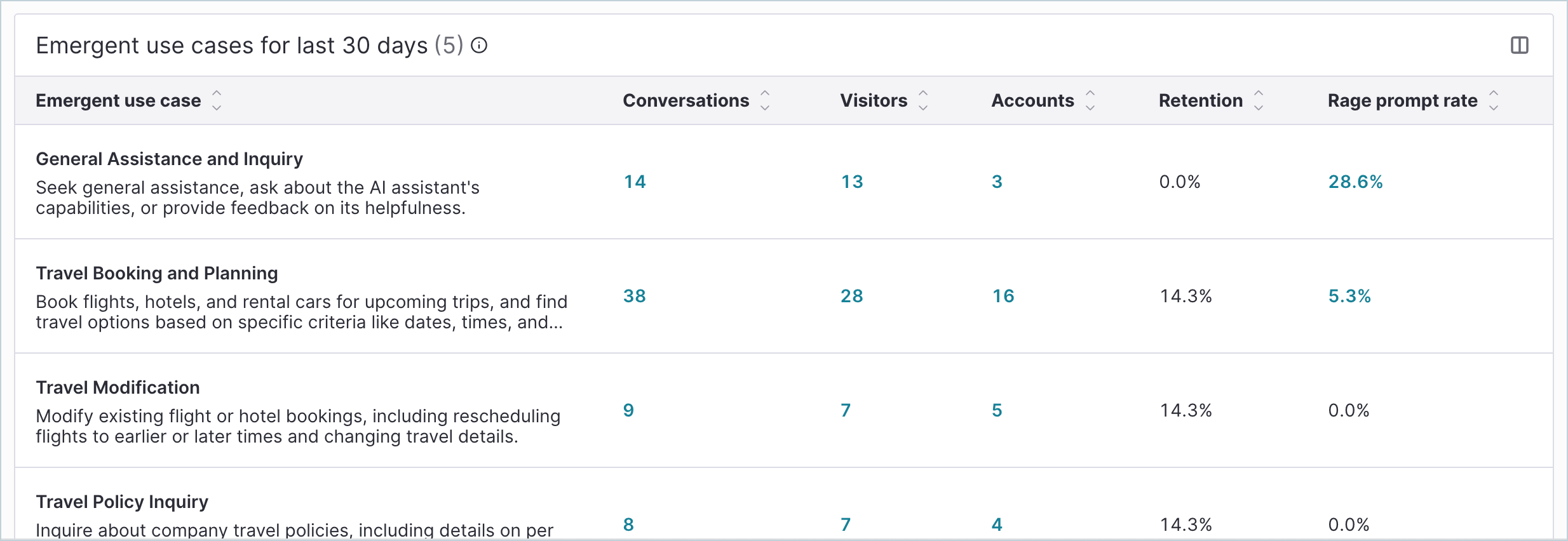This screenshot has height=541, width=1568.
Task: Click 'Inquire about company travel policies' text
Action: (x=294, y=530)
